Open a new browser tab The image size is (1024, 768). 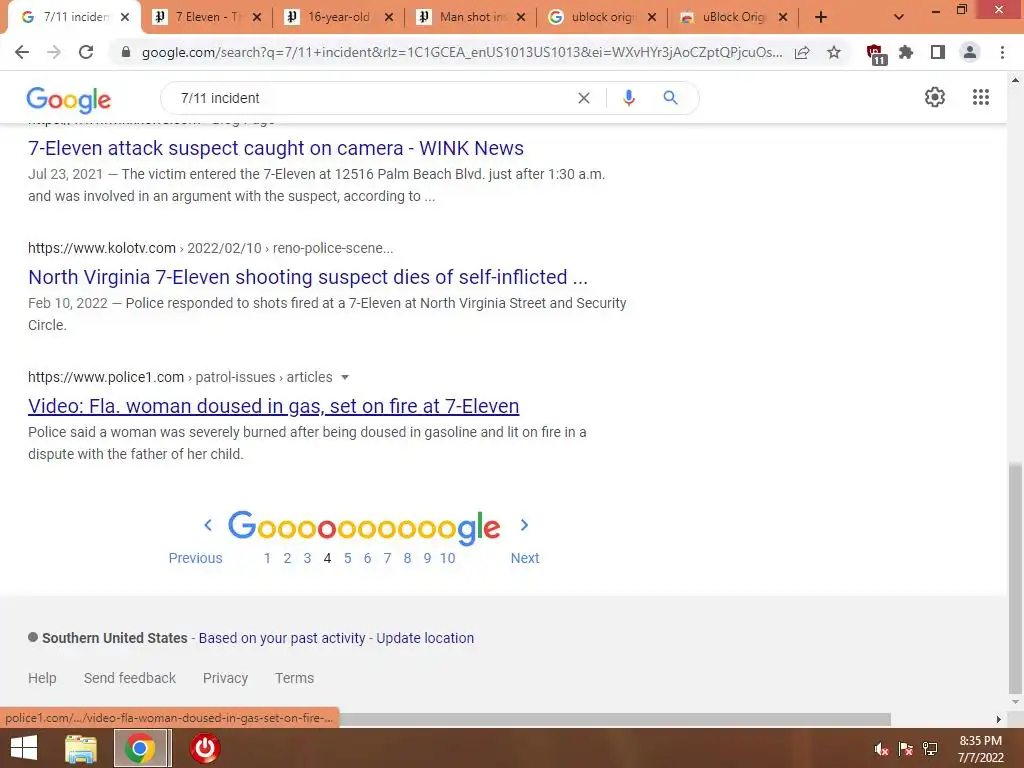point(821,17)
